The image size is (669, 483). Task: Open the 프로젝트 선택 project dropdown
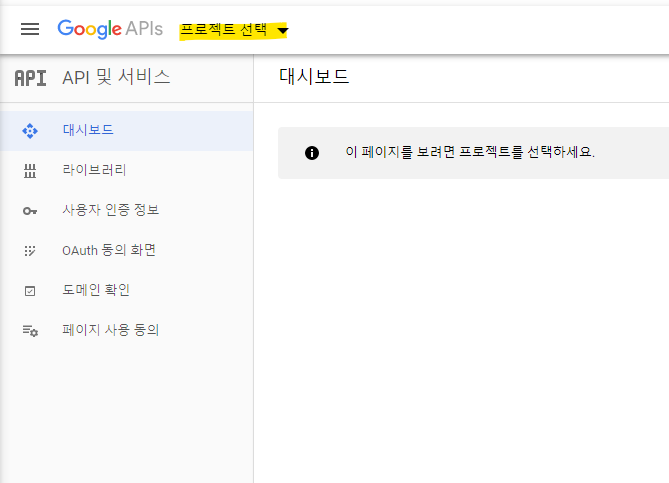(x=233, y=30)
